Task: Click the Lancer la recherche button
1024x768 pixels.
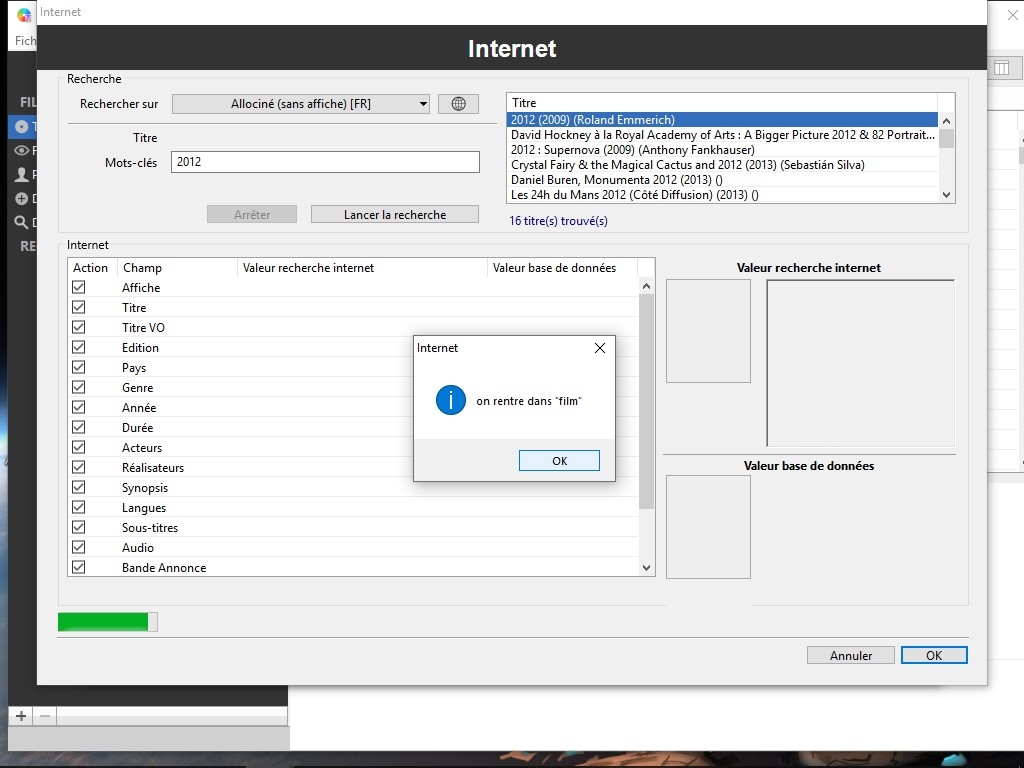Action: [x=395, y=214]
